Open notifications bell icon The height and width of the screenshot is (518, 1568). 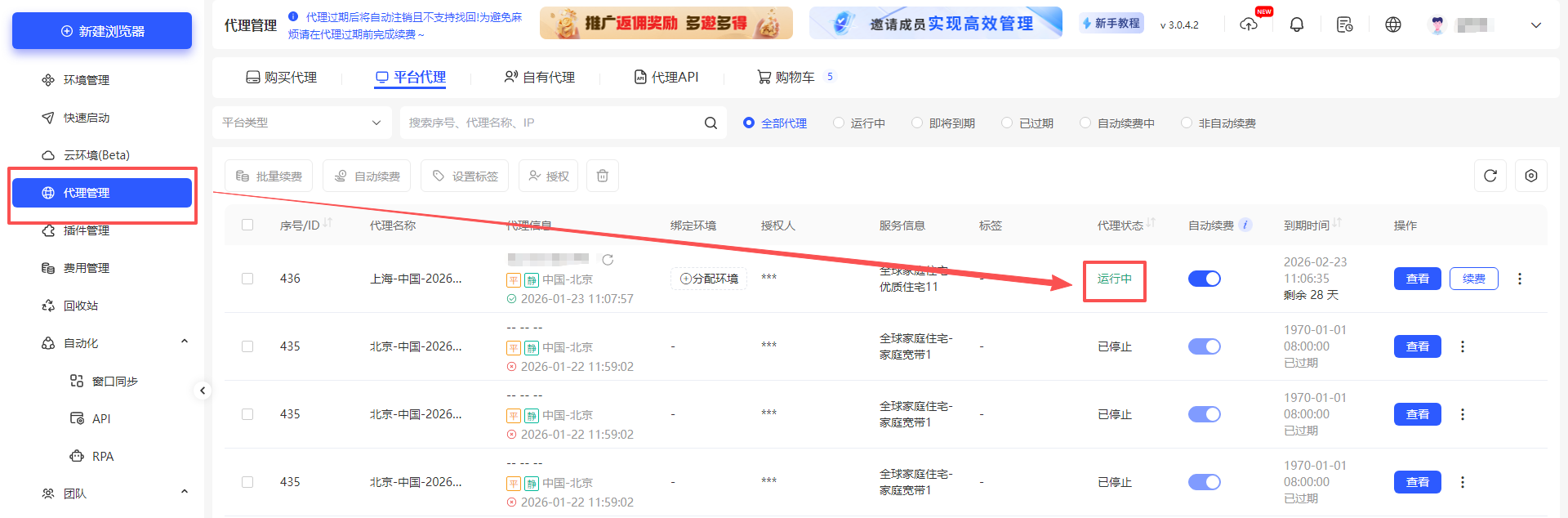[1297, 25]
